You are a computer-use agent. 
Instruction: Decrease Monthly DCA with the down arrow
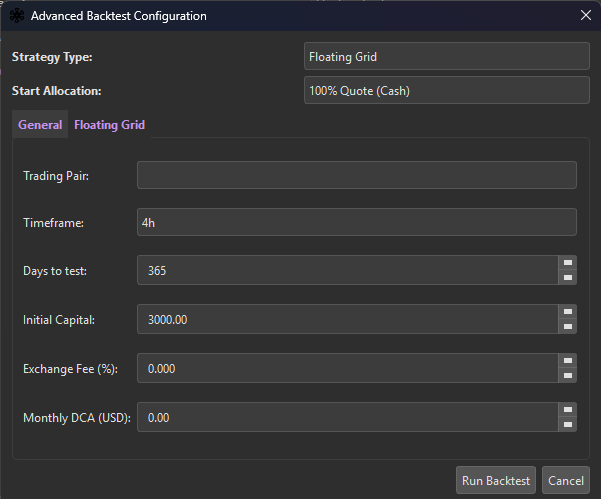click(x=568, y=425)
